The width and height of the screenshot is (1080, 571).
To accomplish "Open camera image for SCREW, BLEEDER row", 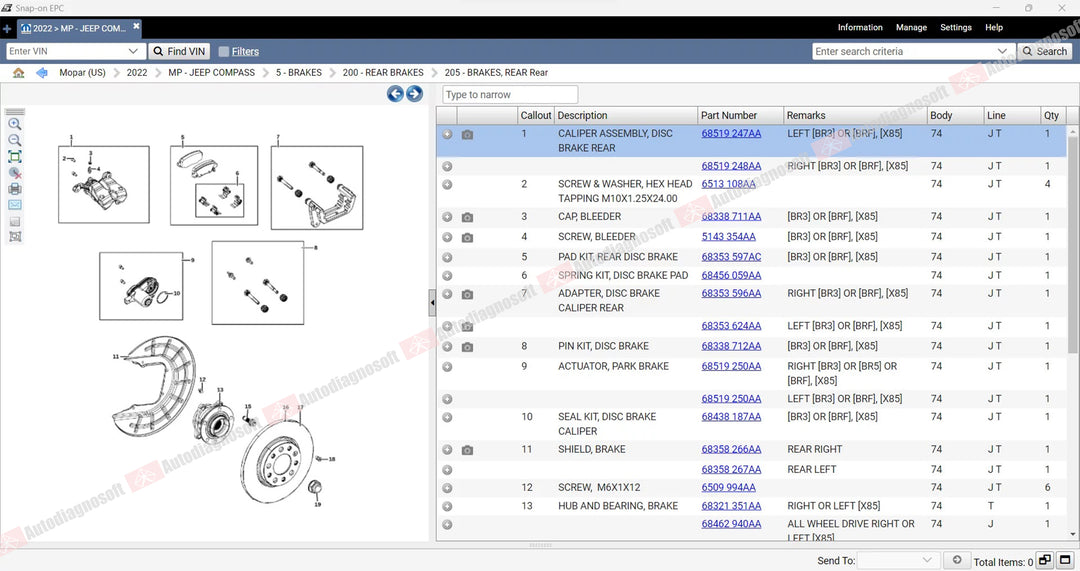I will pyautogui.click(x=467, y=238).
